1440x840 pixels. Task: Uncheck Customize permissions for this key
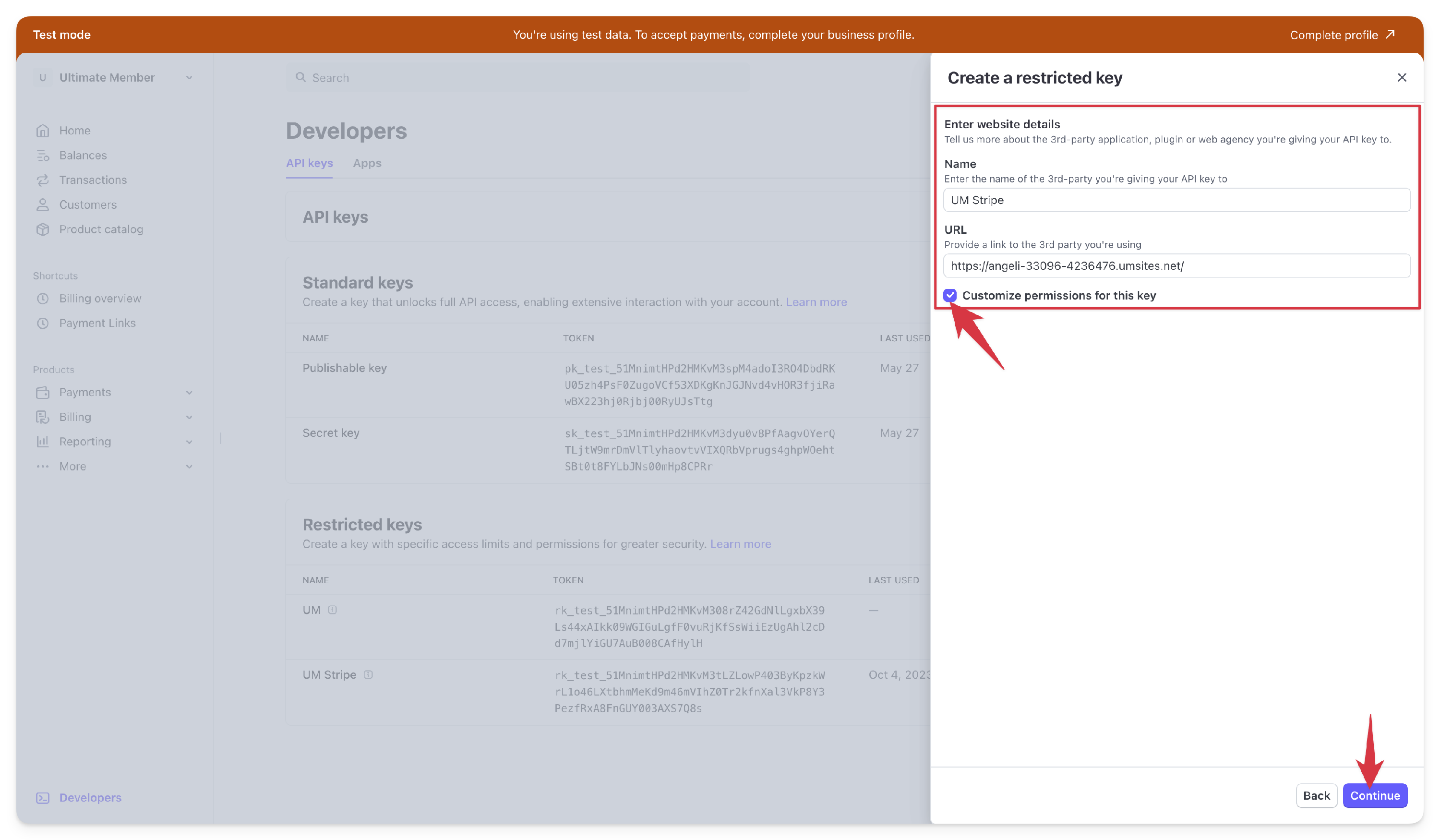click(x=950, y=295)
